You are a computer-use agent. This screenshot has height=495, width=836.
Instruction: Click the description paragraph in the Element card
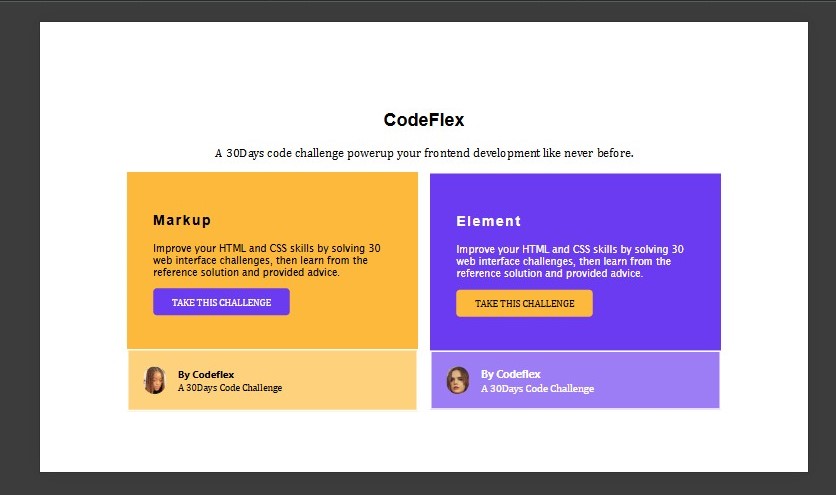570,260
